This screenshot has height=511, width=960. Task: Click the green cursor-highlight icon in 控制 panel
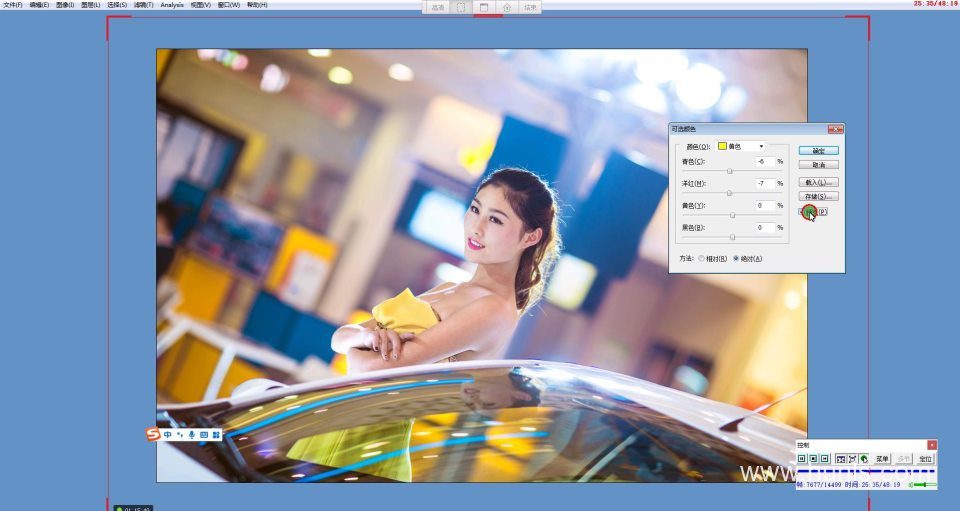(x=864, y=458)
